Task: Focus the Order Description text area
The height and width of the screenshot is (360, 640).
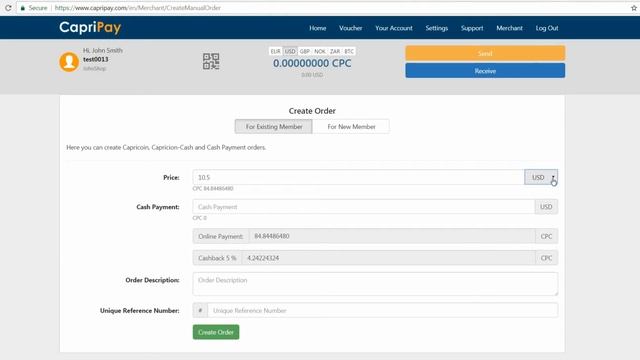Action: click(375, 284)
